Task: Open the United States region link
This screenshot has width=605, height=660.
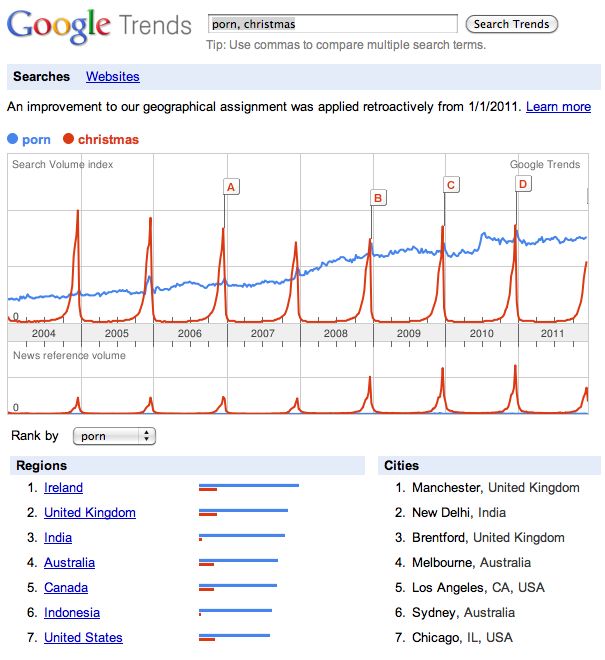Action: coord(83,638)
